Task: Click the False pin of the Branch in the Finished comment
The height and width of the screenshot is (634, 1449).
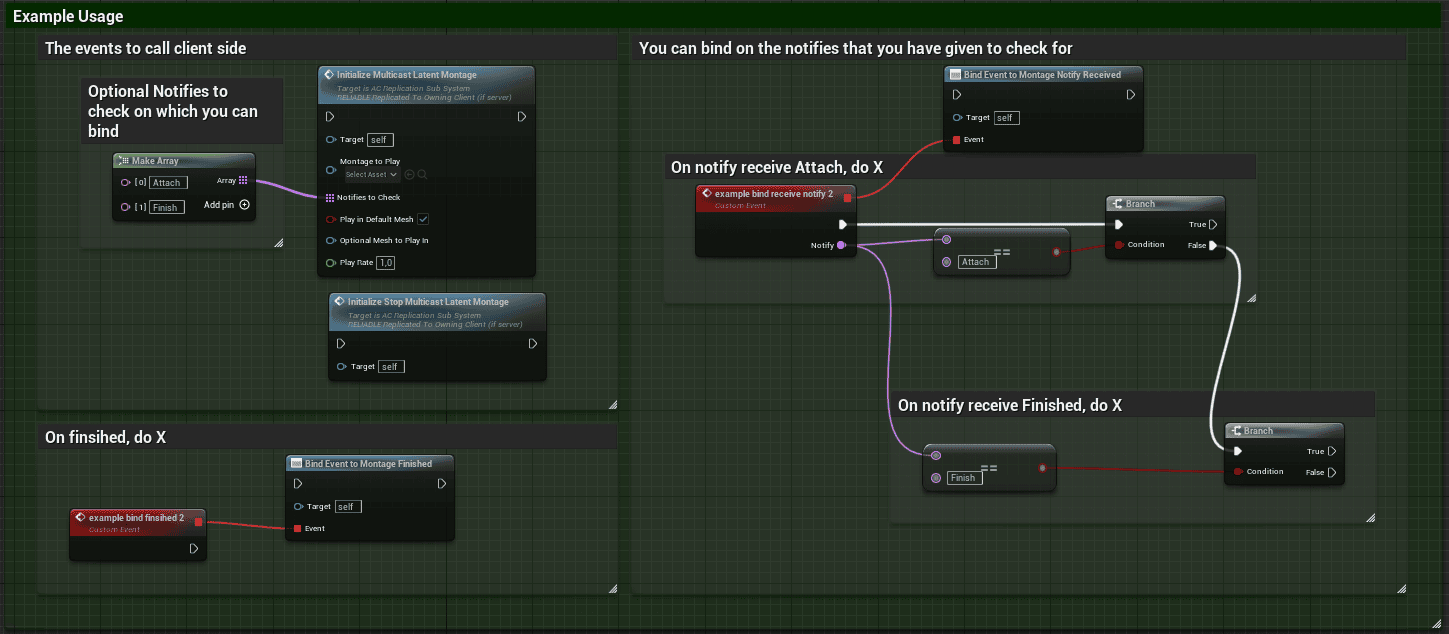Action: [x=1332, y=472]
